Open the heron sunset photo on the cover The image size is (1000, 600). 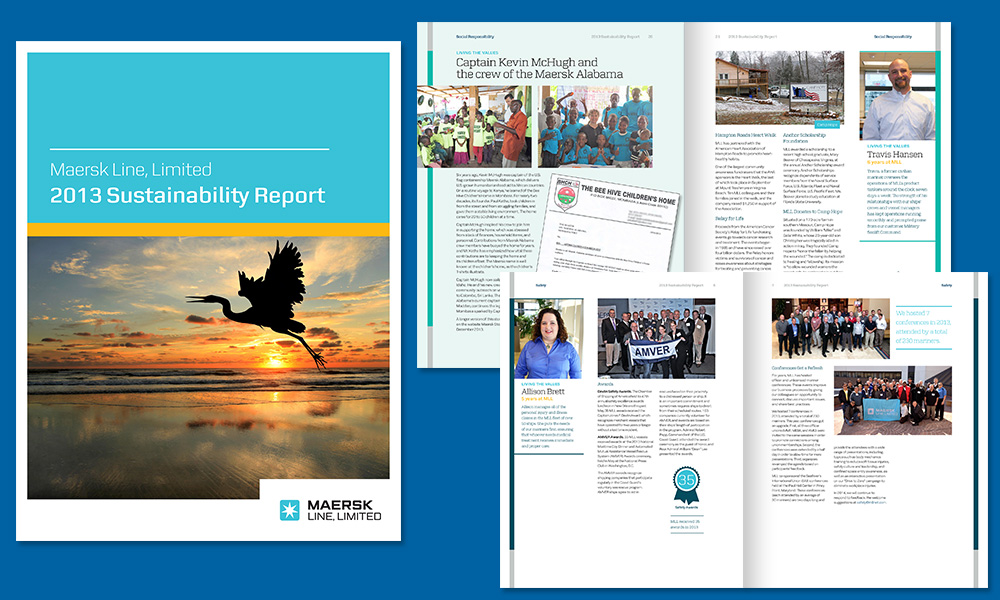click(x=208, y=367)
